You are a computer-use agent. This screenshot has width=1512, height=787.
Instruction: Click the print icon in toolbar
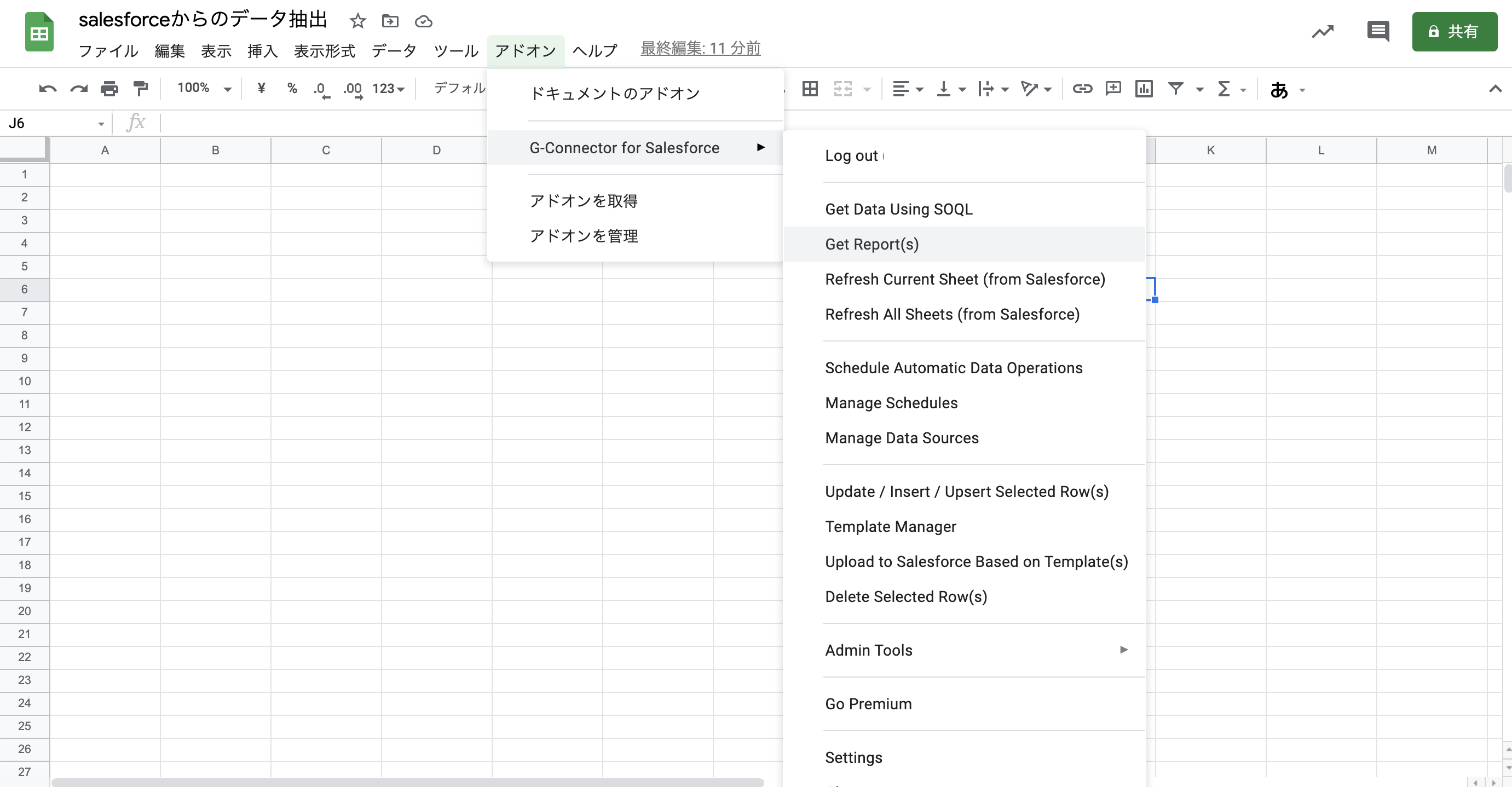[109, 89]
